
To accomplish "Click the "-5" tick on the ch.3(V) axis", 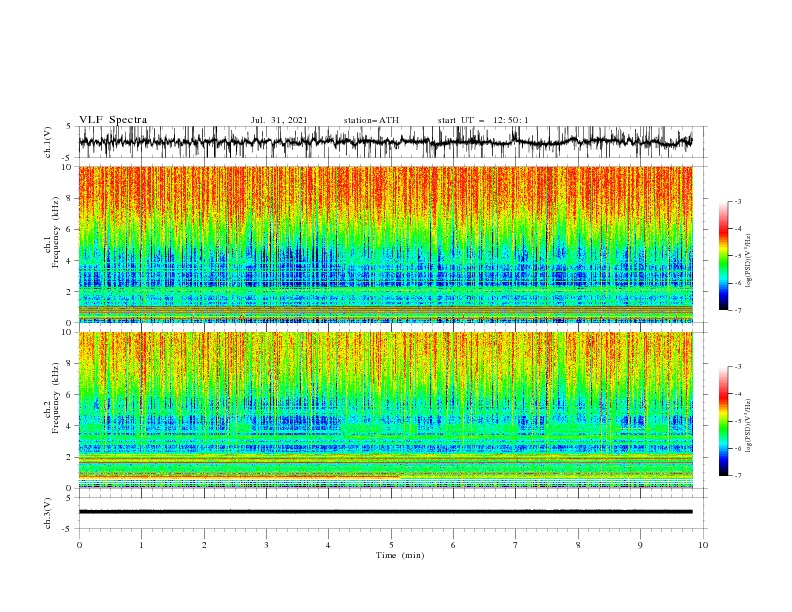I will coord(68,529).
